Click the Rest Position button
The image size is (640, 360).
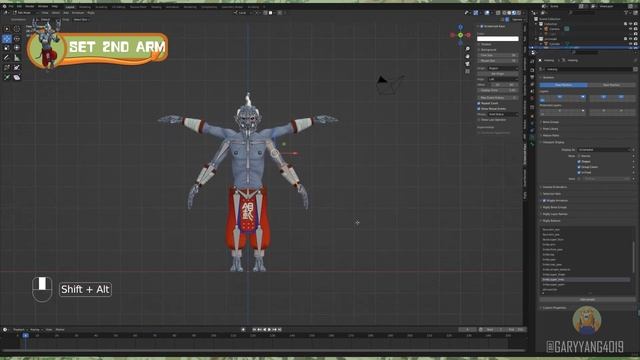611,85
